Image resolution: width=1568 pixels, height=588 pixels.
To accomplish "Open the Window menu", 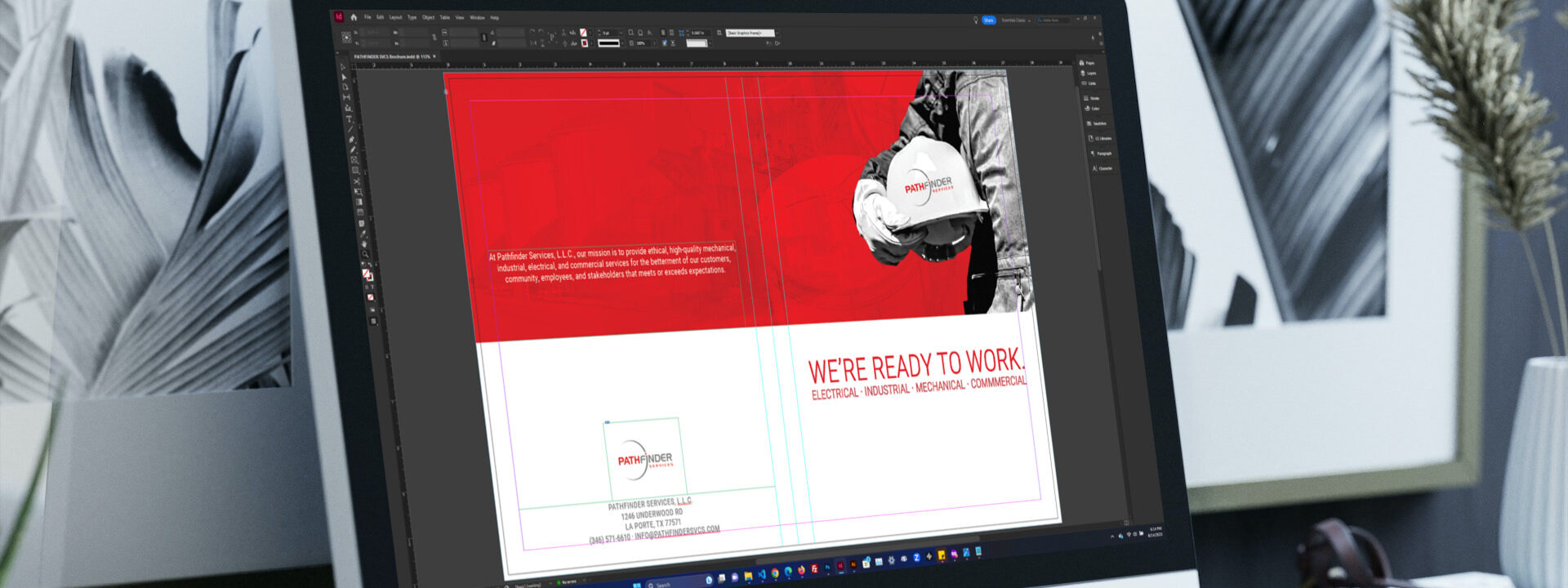I will coord(477,17).
